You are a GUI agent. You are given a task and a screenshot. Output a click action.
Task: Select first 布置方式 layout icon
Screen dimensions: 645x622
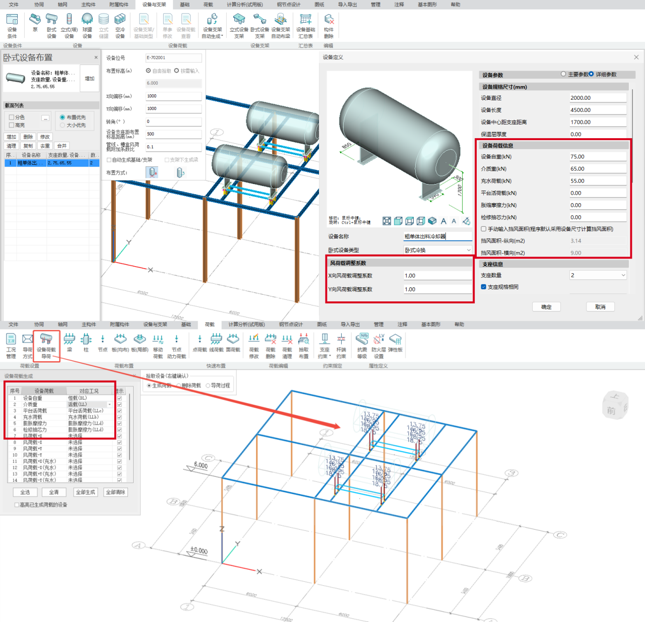152,172
